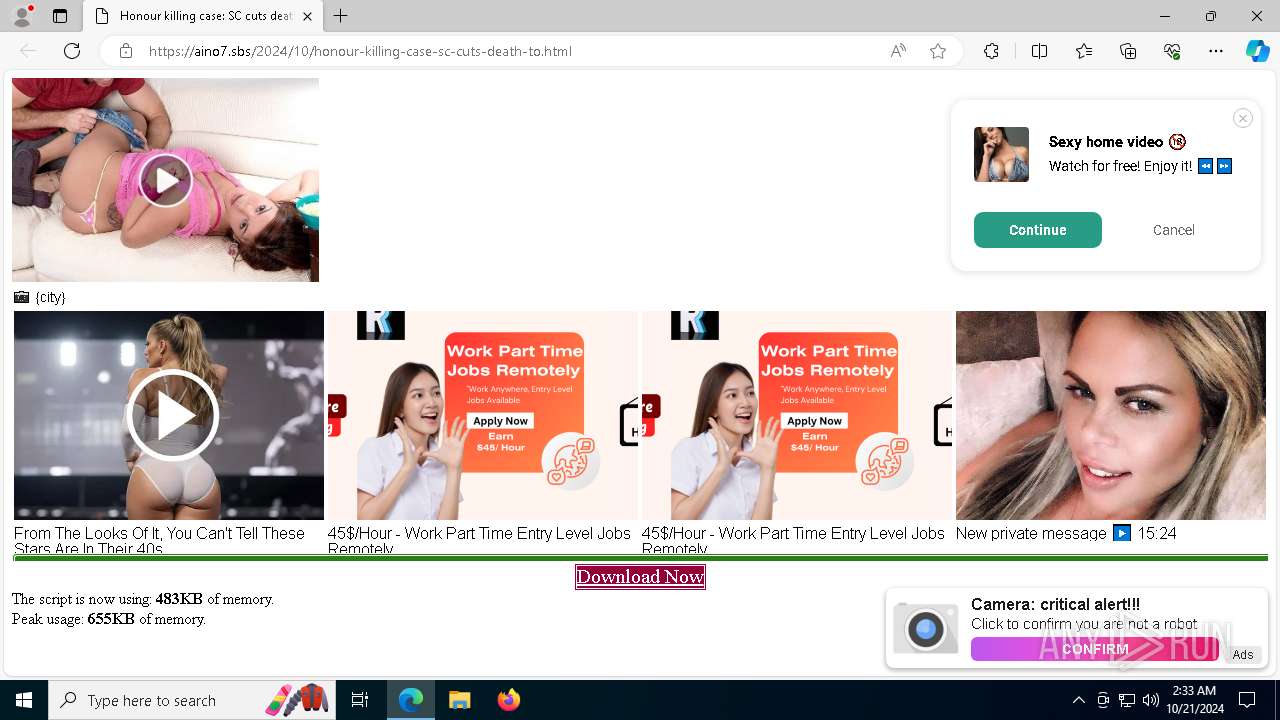Open Collections panel
1280x720 pixels.
pyautogui.click(x=1128, y=51)
